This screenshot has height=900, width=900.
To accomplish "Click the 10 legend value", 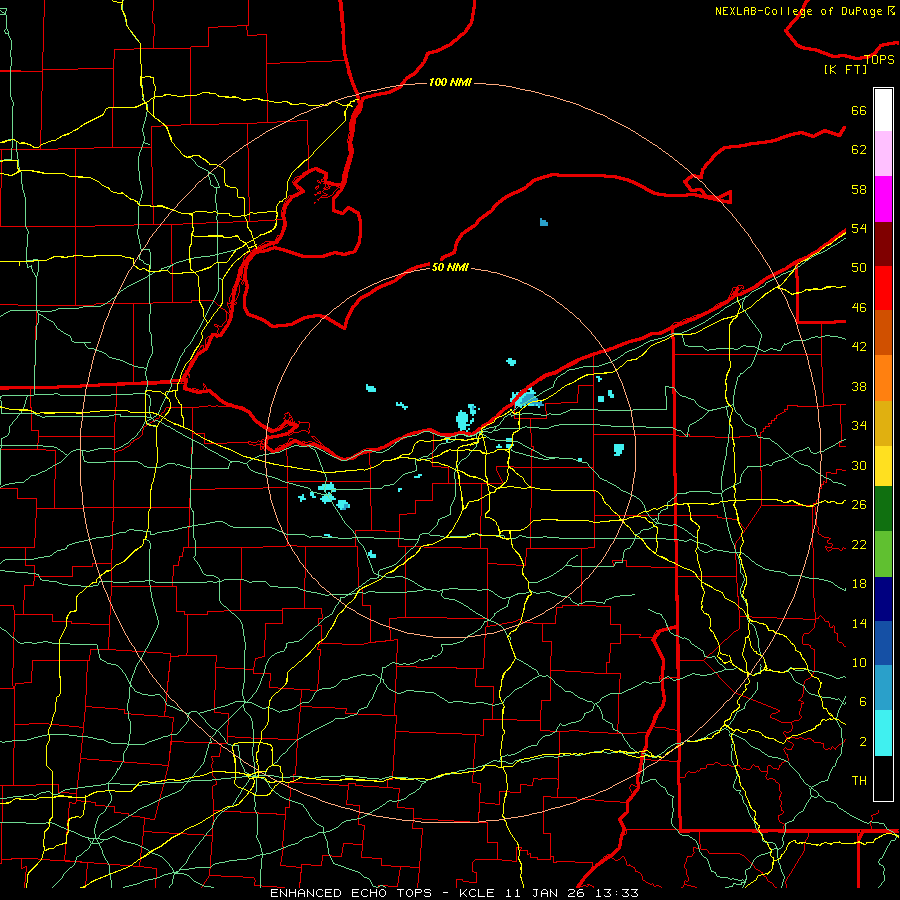I will (x=859, y=663).
